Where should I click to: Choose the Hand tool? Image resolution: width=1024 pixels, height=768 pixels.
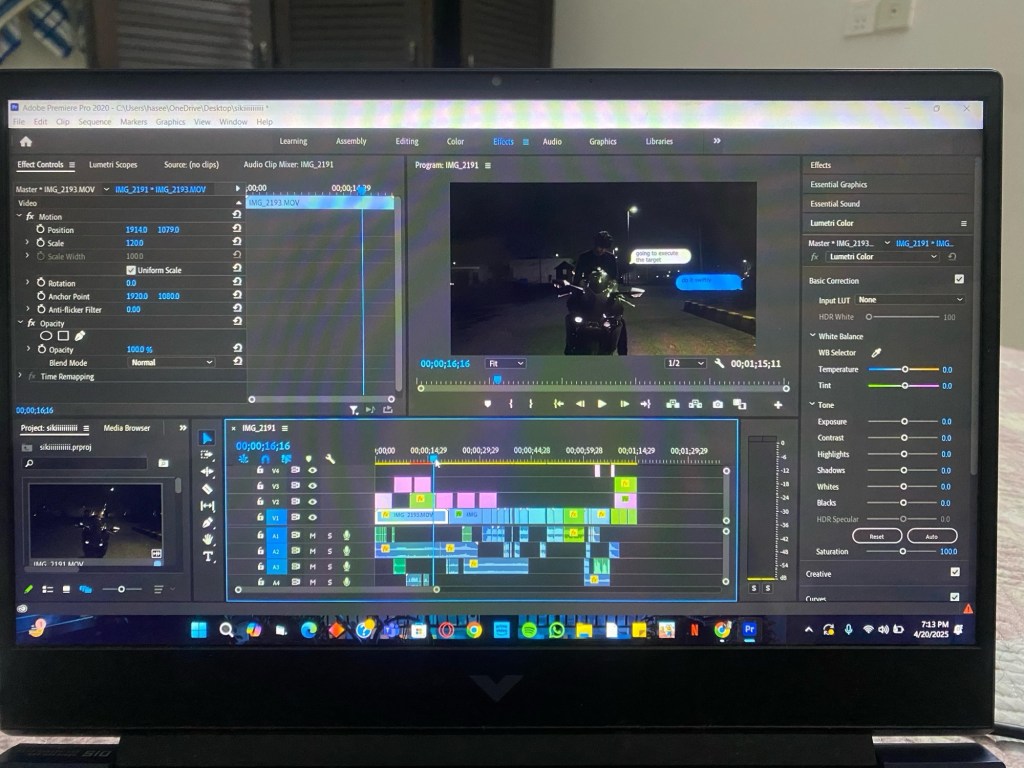click(208, 540)
